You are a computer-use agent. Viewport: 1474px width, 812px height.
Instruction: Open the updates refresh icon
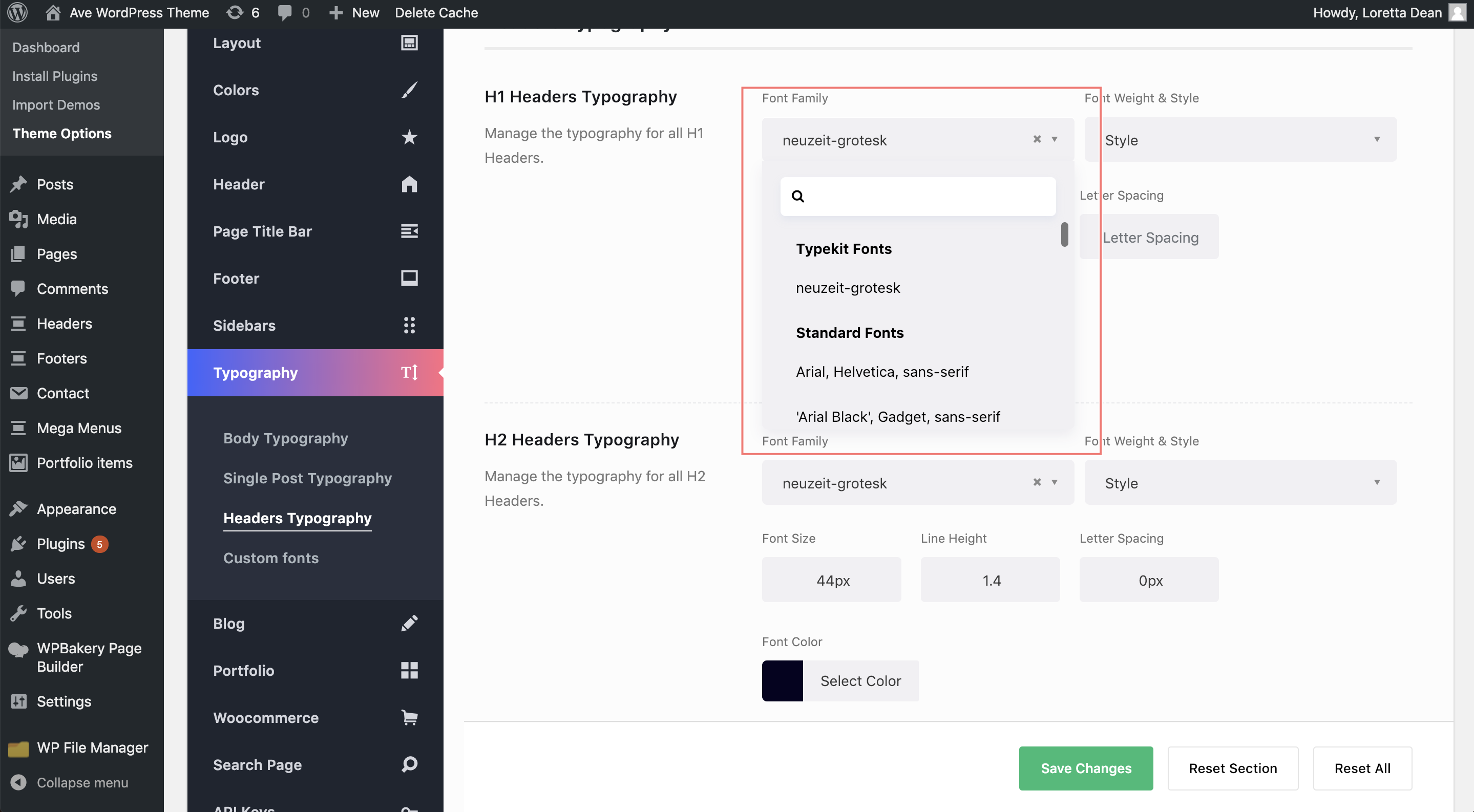point(235,13)
